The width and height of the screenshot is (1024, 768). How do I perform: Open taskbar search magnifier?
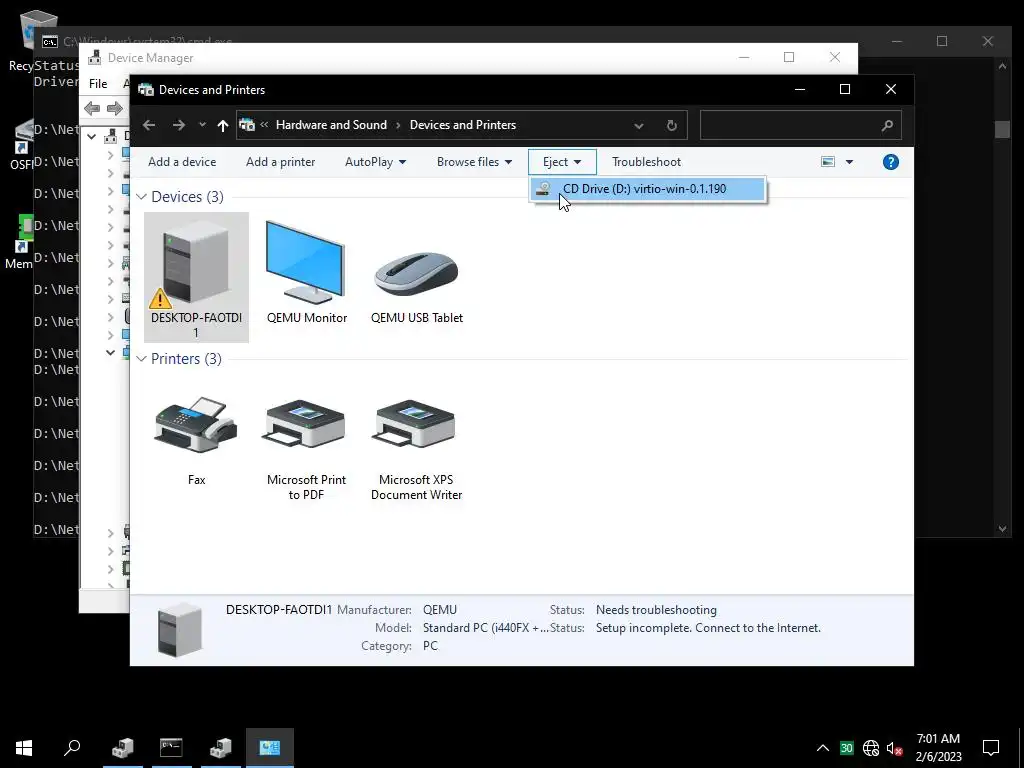click(72, 748)
